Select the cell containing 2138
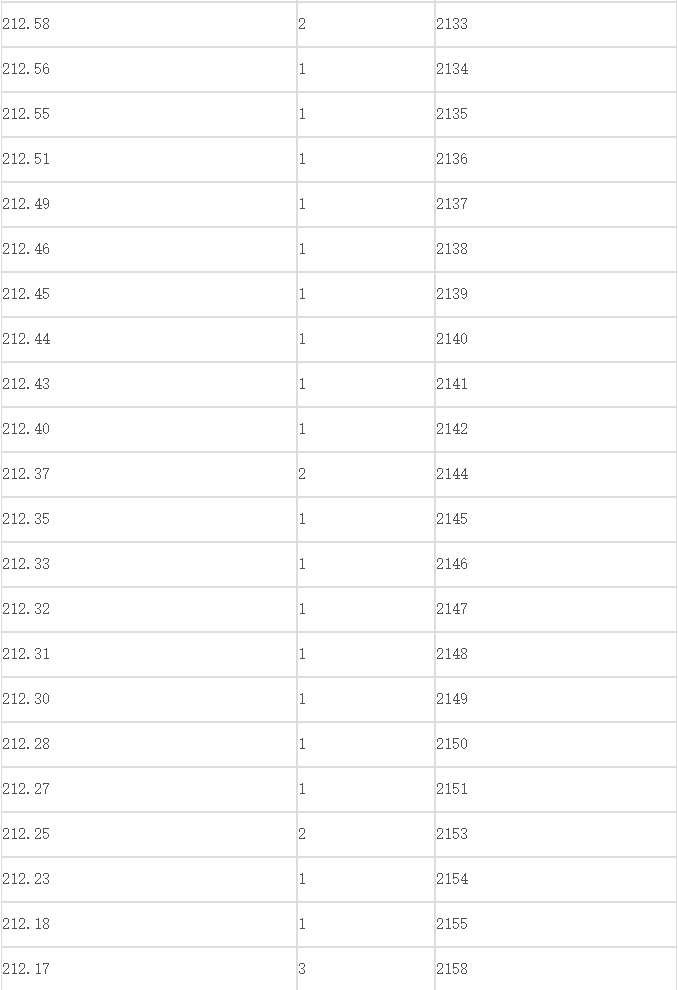 point(555,249)
